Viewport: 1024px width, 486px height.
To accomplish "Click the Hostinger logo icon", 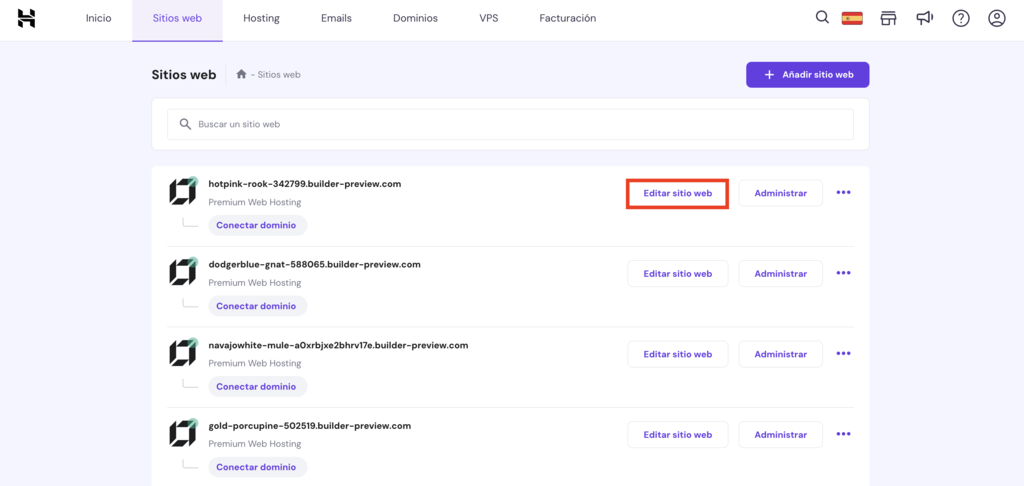I will 26,18.
